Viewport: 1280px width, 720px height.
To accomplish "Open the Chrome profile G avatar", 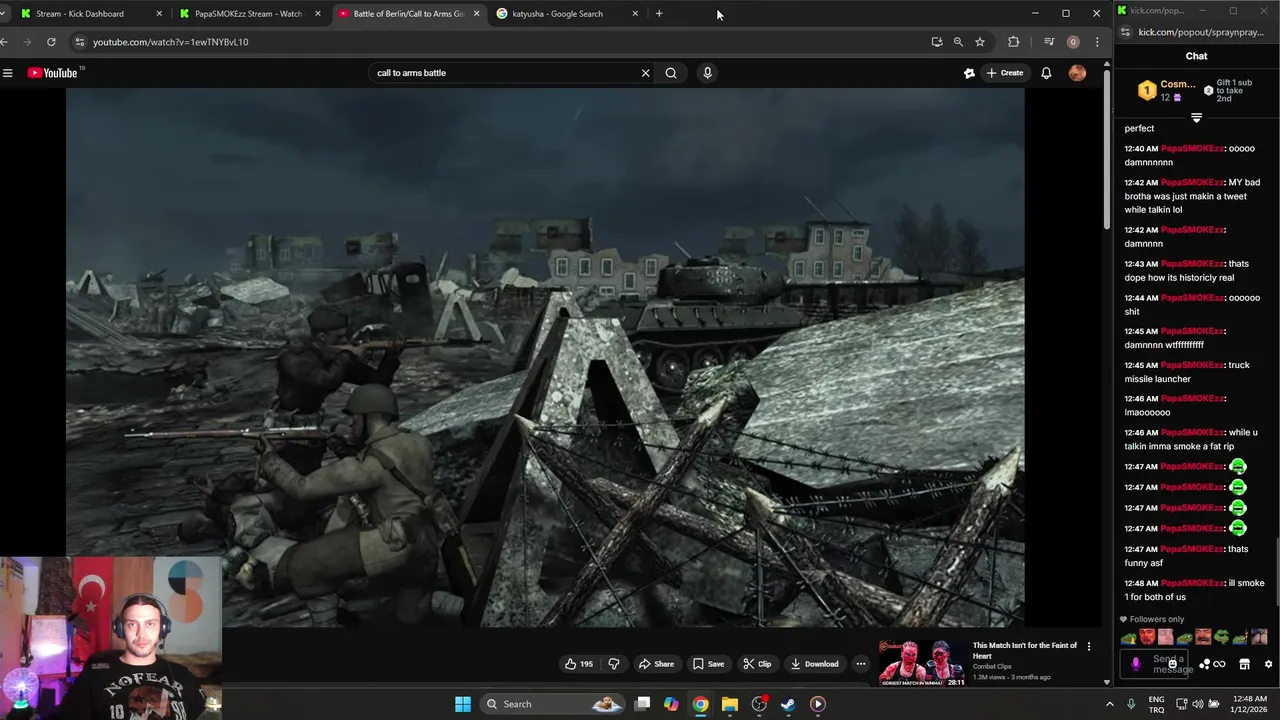I will (x=1073, y=42).
